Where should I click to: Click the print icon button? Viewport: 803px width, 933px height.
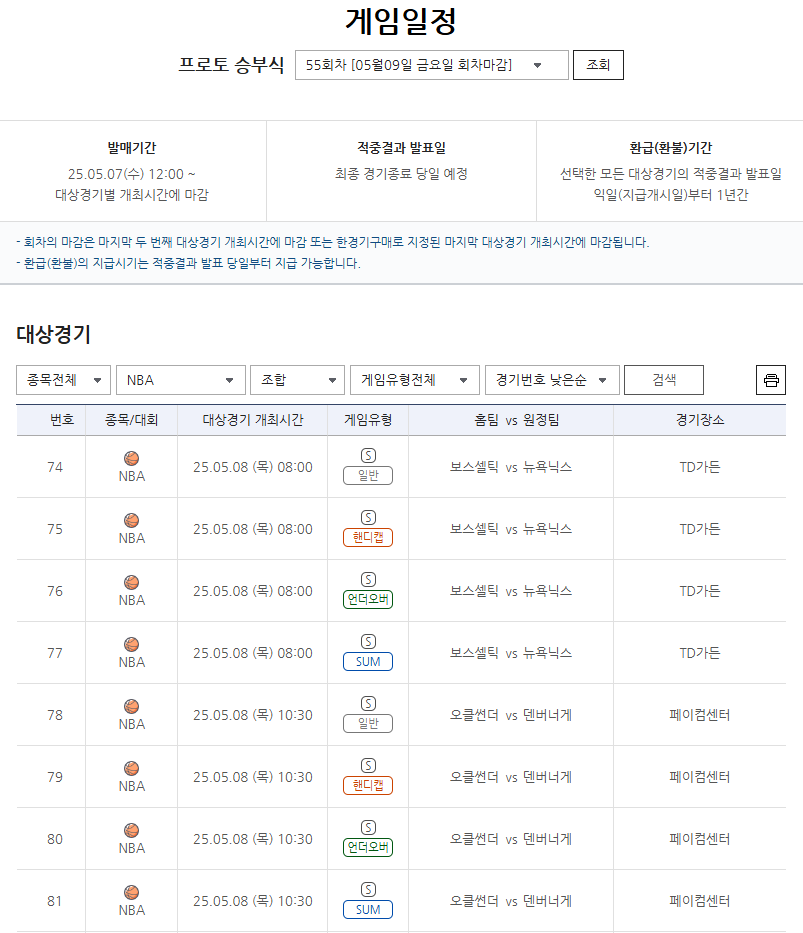pyautogui.click(x=770, y=380)
